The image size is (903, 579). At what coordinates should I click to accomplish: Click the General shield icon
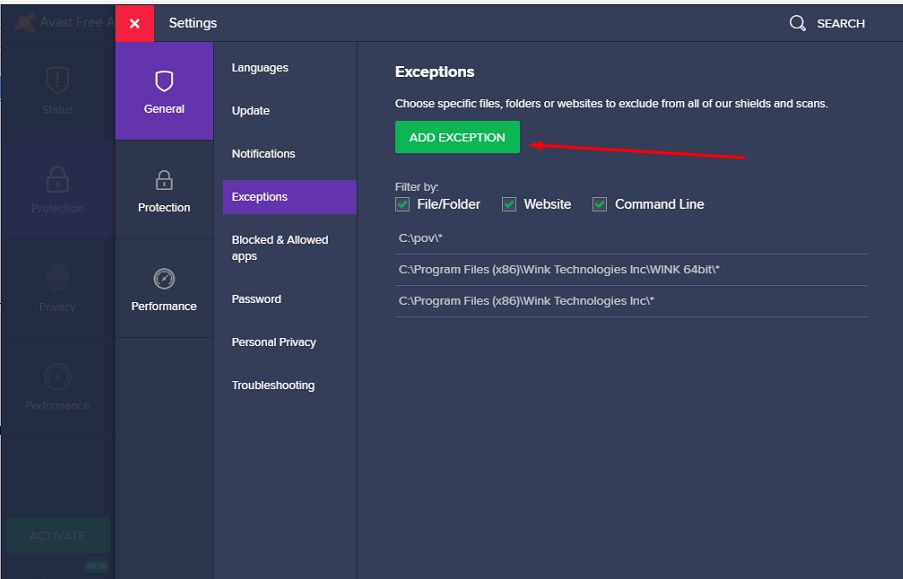tap(164, 82)
